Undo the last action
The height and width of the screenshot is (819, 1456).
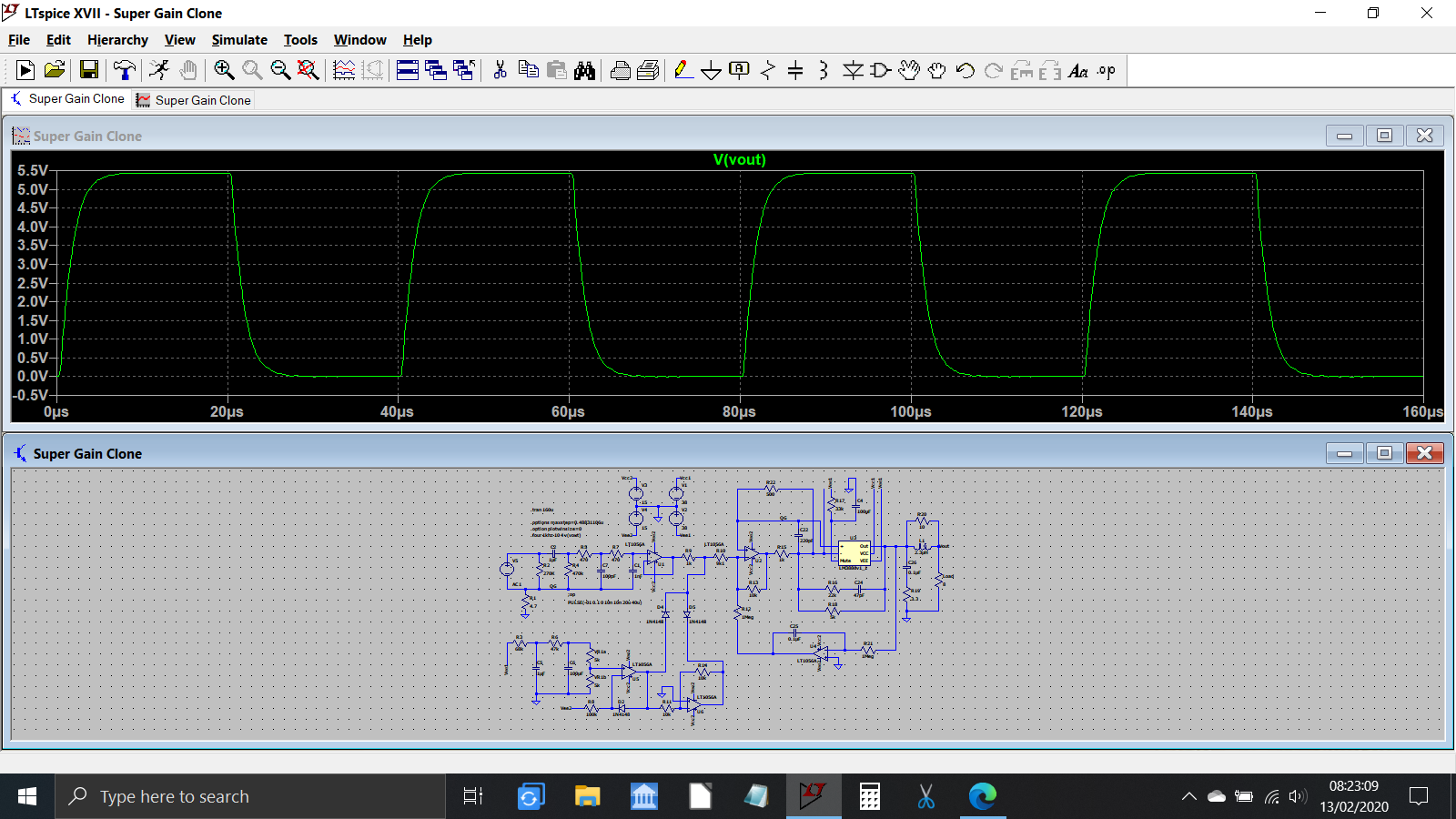point(966,70)
